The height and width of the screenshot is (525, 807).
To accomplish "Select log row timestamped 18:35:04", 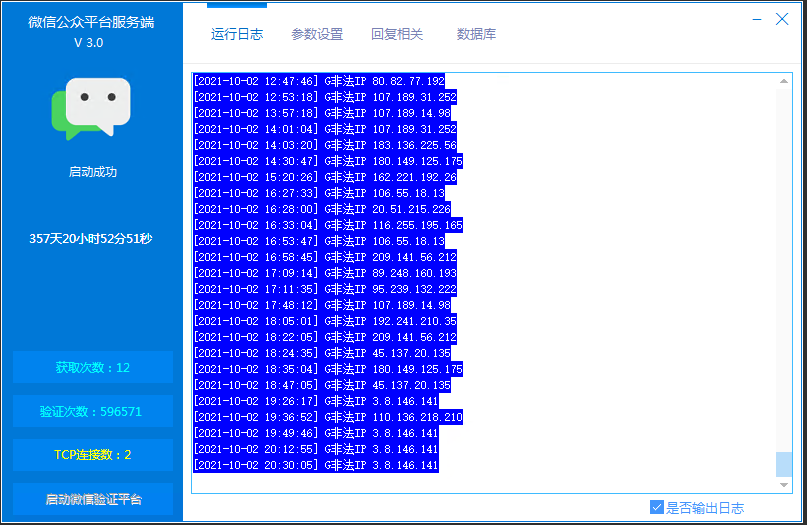I will click(328, 369).
